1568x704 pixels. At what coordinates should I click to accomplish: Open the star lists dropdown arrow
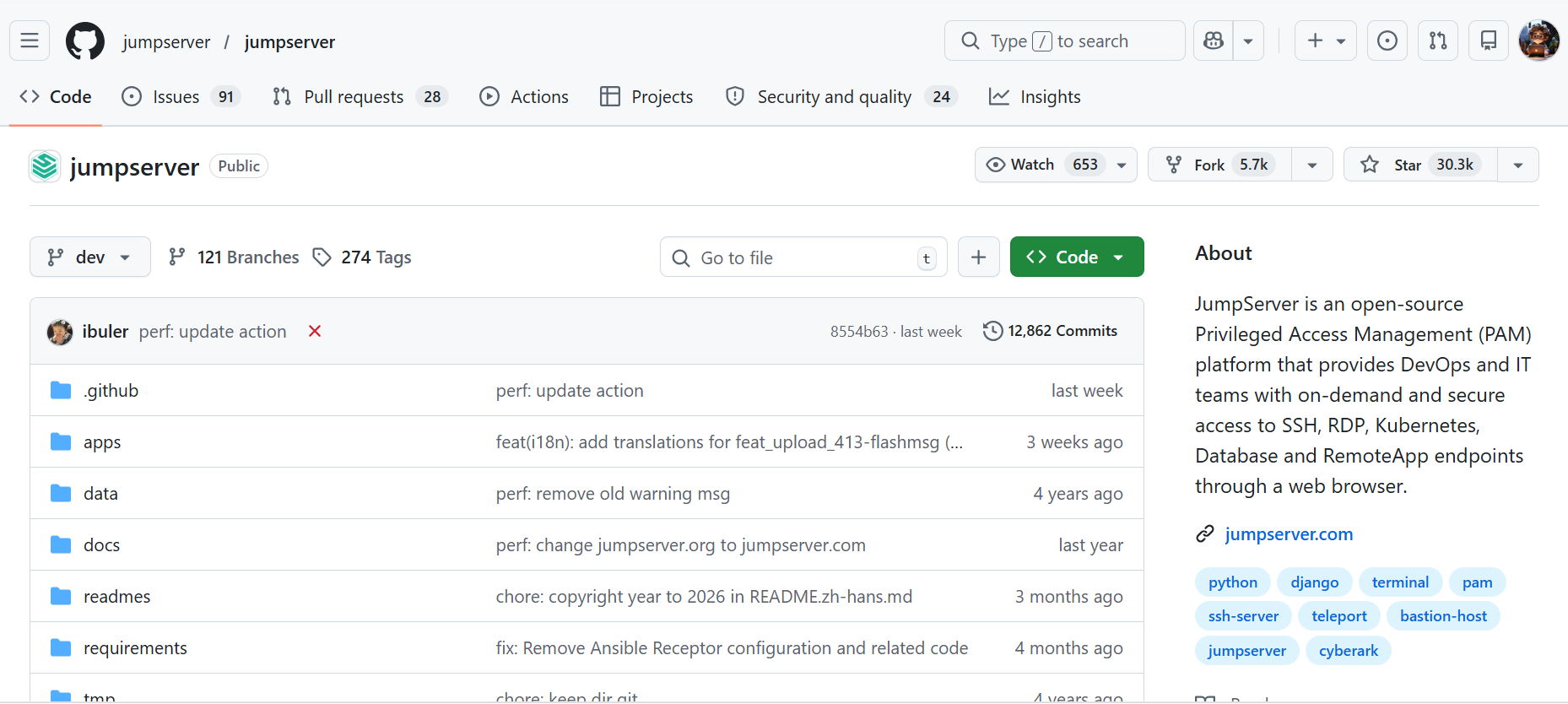1517,165
